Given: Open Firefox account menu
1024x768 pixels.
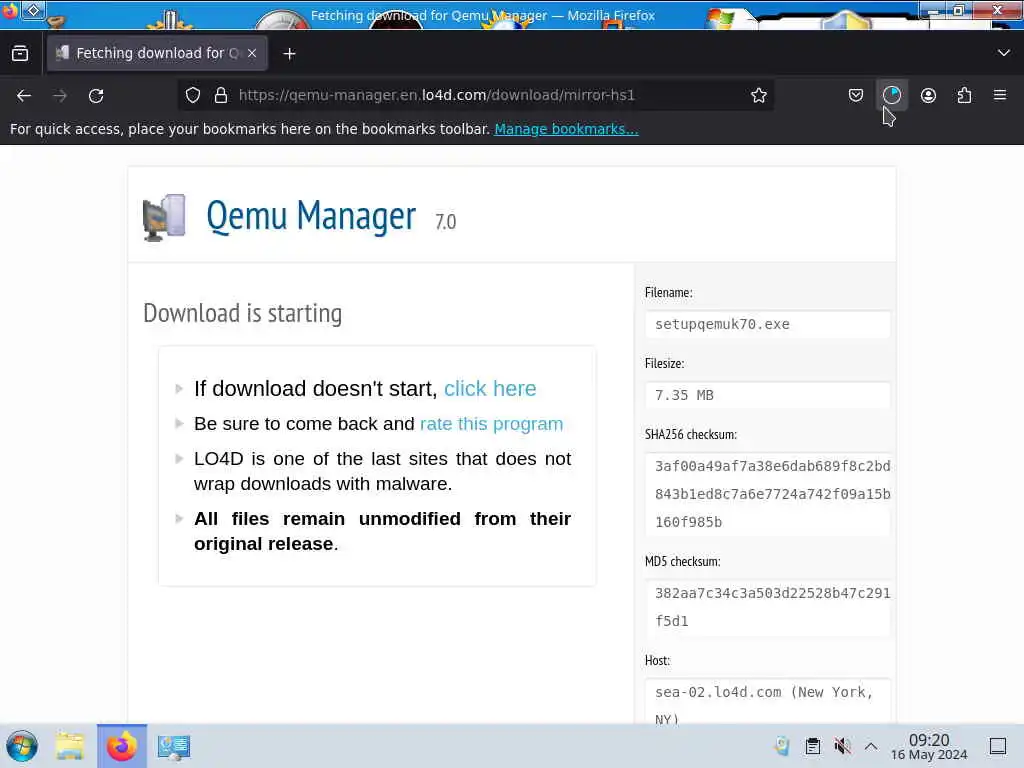Looking at the screenshot, I should (928, 95).
